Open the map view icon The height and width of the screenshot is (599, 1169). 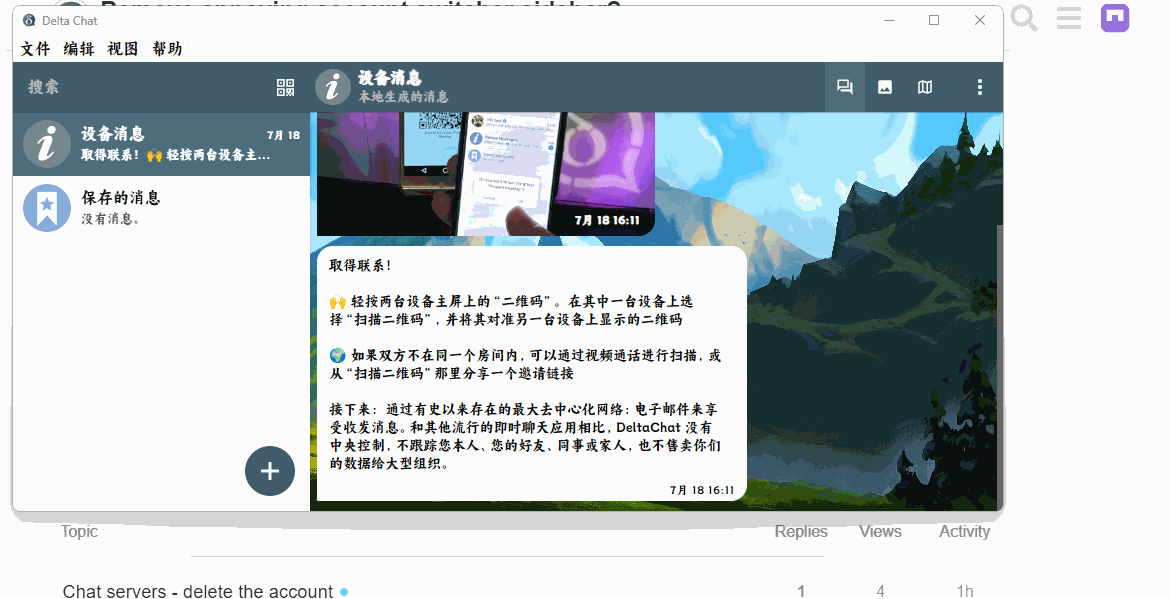point(925,87)
